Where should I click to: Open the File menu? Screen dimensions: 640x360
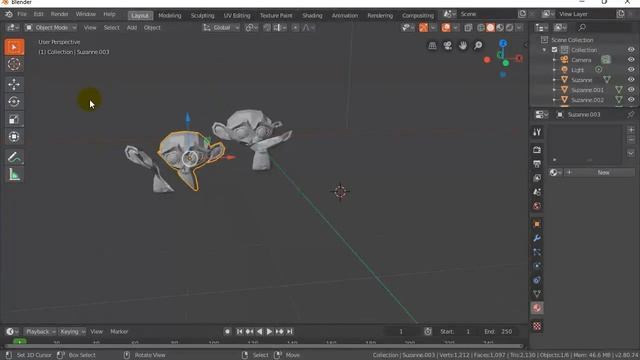point(22,14)
